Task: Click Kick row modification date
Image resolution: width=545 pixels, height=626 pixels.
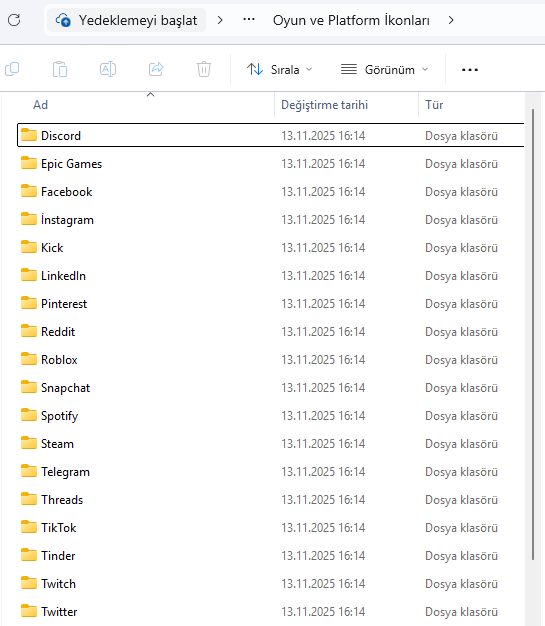Action: click(323, 247)
